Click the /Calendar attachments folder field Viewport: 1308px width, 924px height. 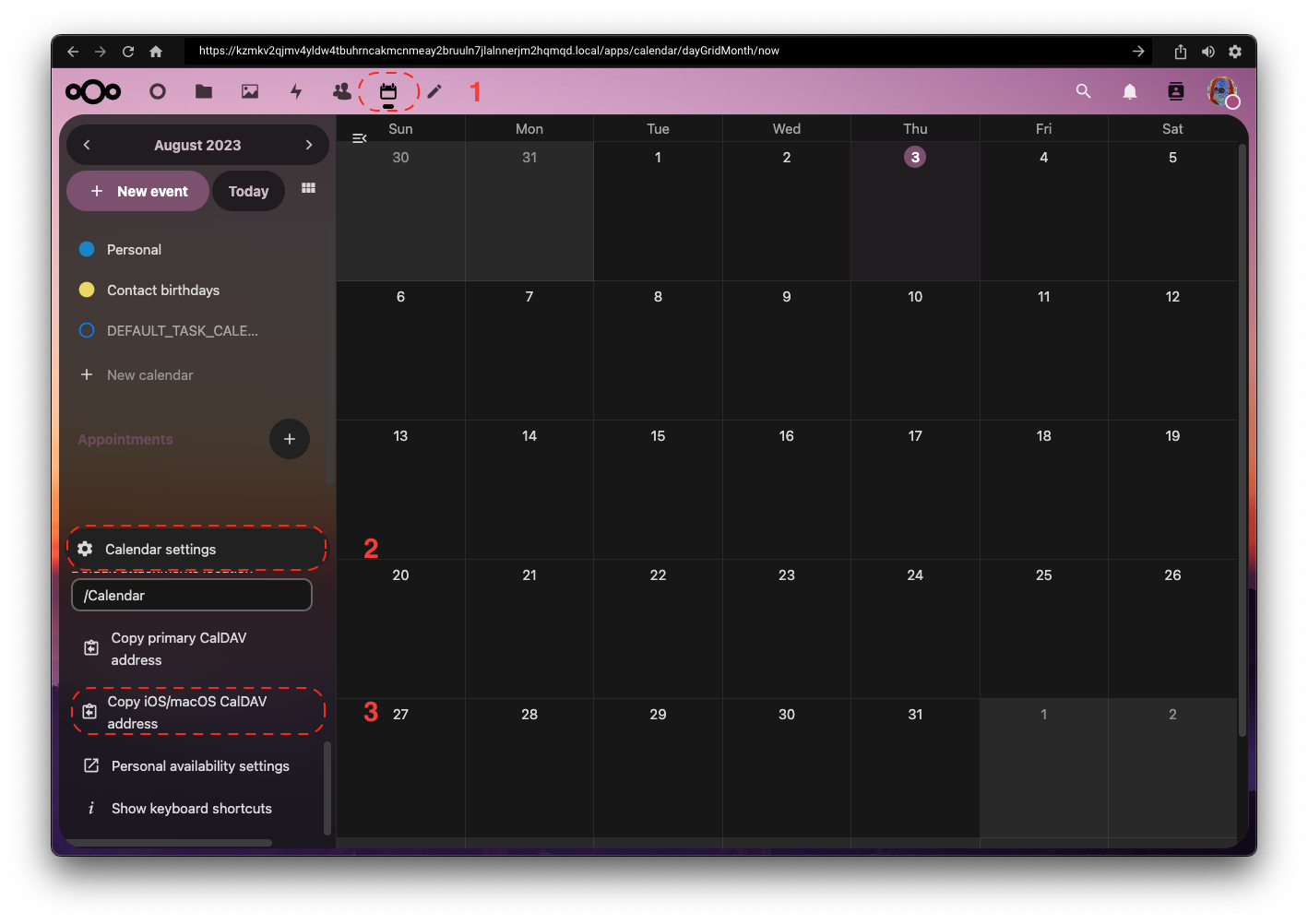192,596
